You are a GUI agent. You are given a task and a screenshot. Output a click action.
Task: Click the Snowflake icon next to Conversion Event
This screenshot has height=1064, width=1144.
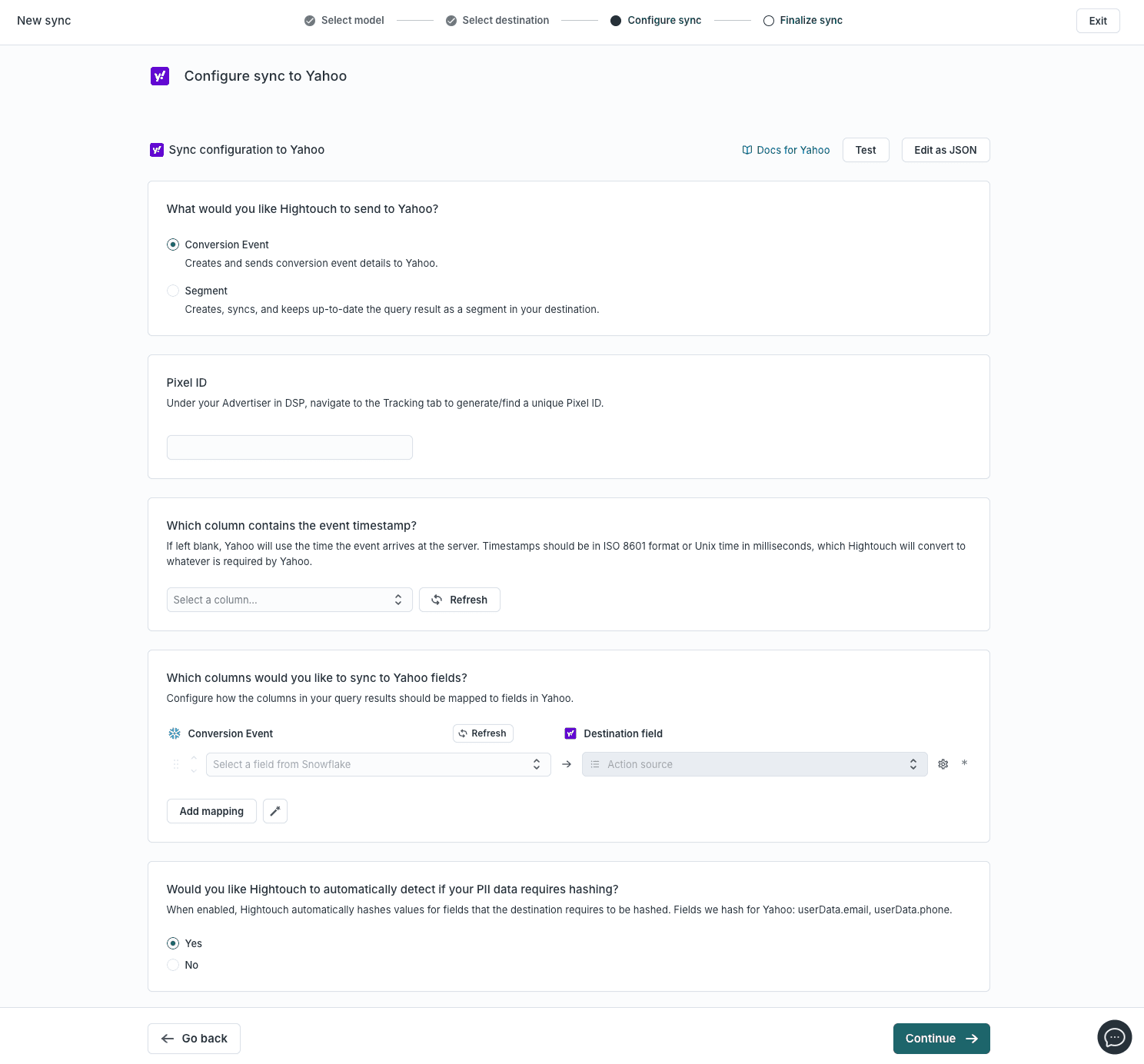pos(174,733)
